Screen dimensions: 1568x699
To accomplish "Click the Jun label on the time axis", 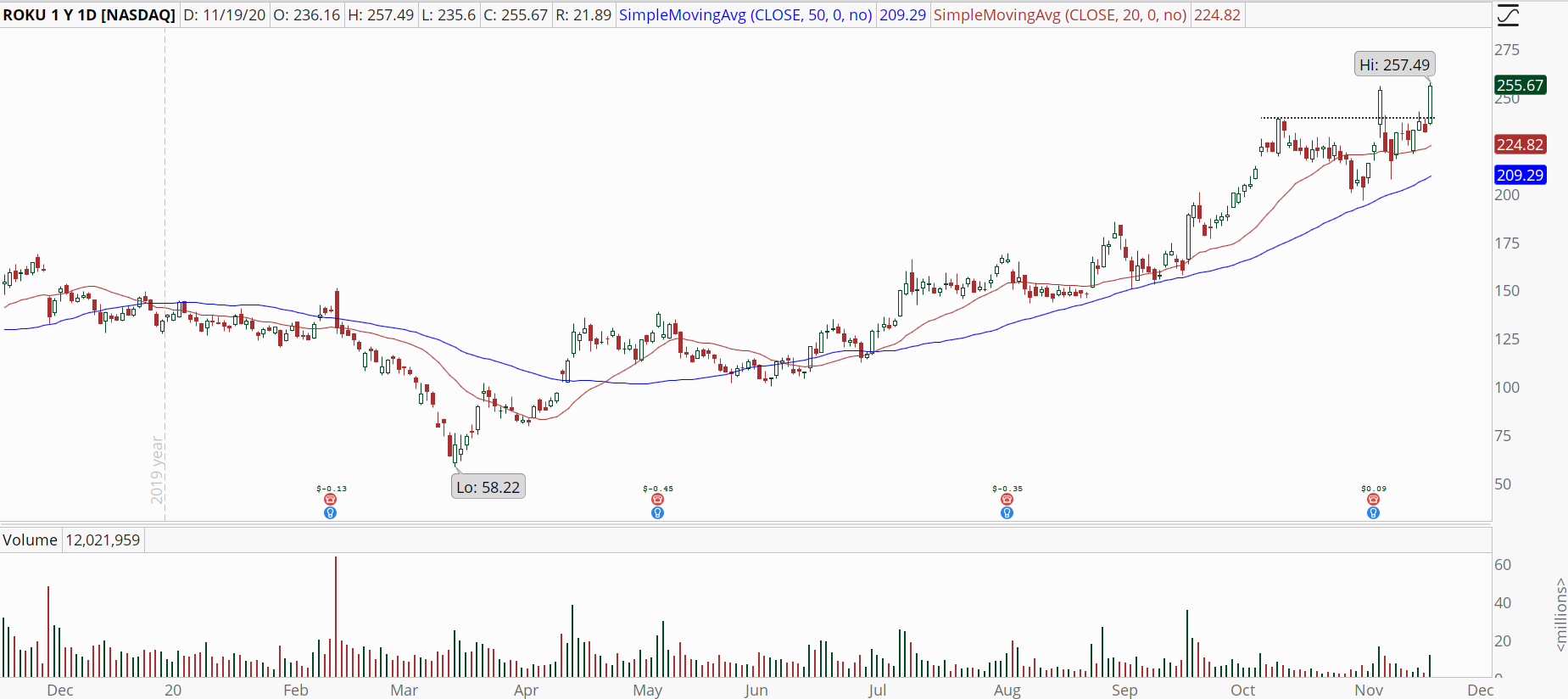I will (756, 690).
